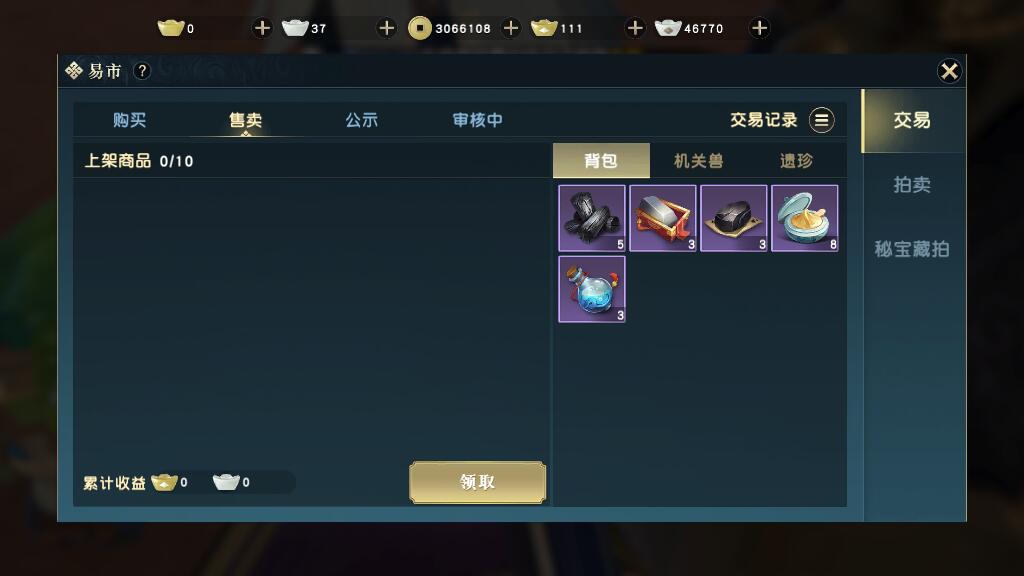Open the 审核中 tab
The width and height of the screenshot is (1024, 576).
477,120
